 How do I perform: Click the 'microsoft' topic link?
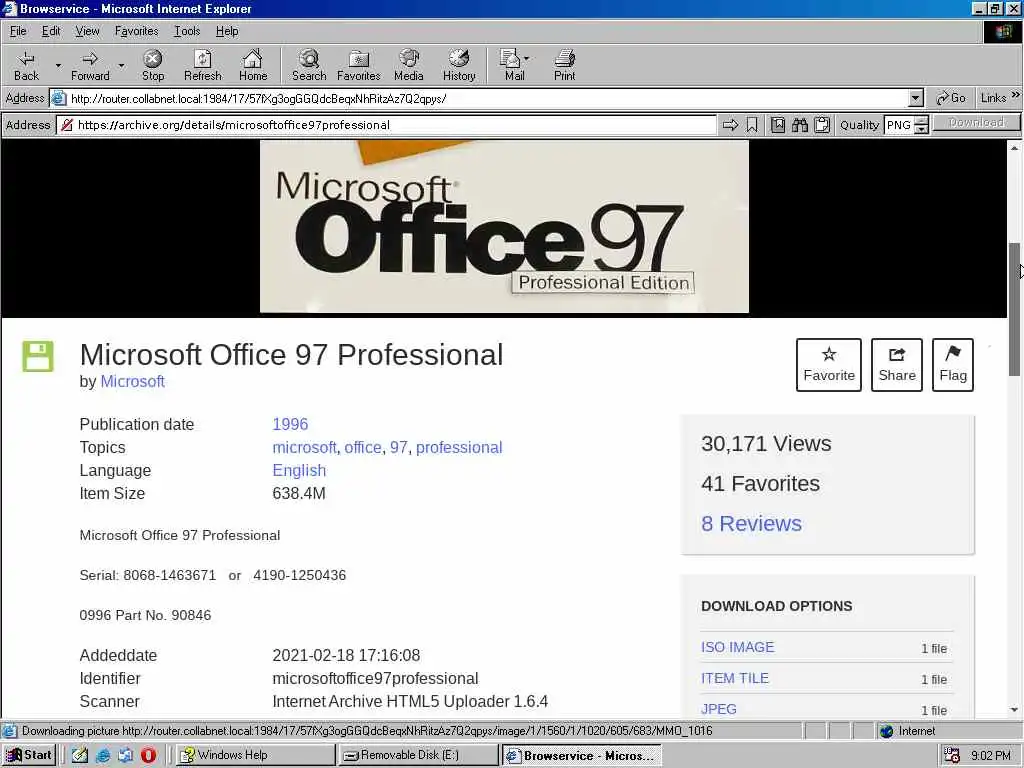(304, 447)
